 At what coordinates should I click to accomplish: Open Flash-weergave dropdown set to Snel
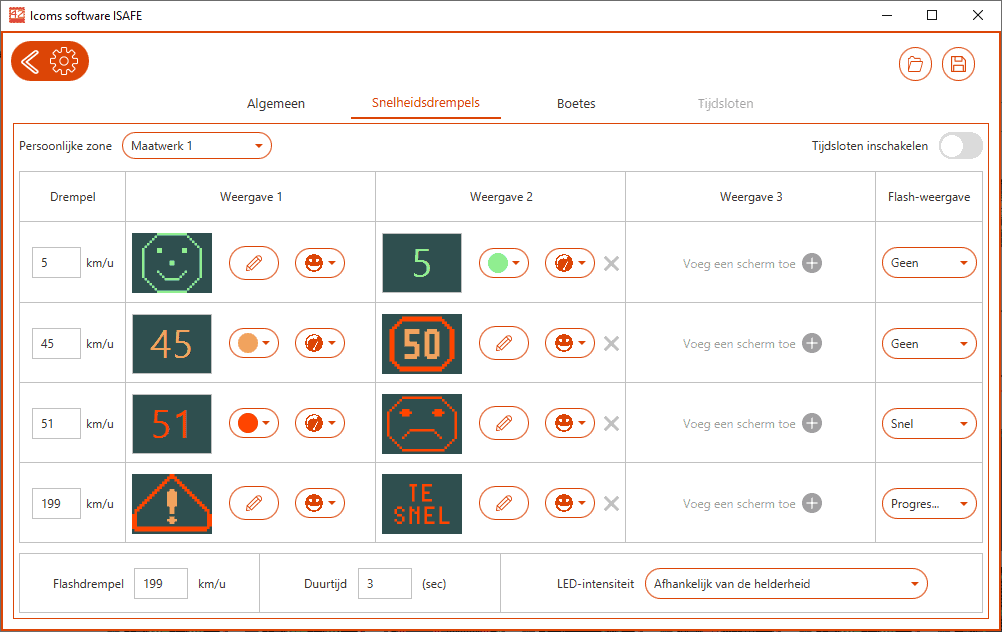[x=928, y=424]
